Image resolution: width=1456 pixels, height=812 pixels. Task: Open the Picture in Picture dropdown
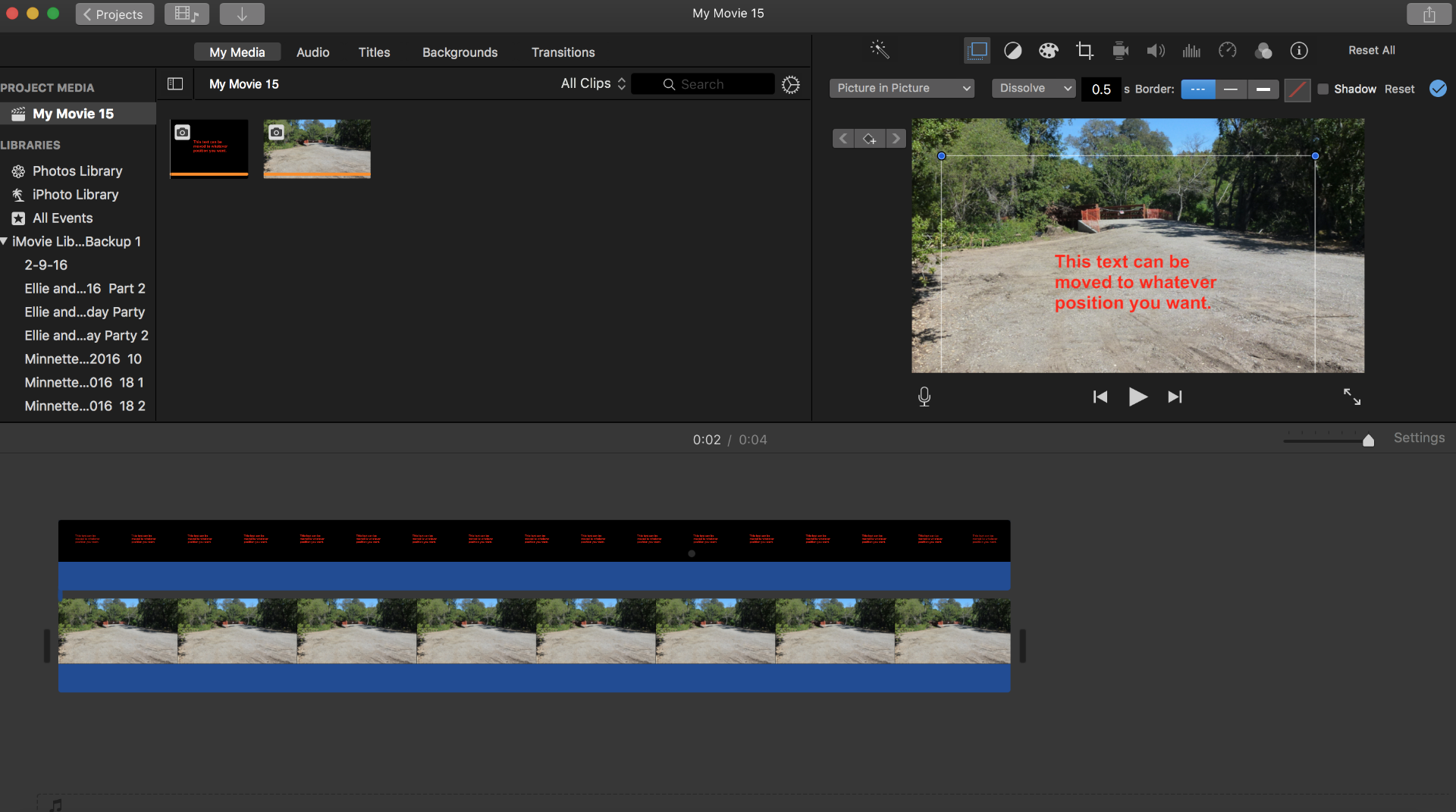[x=902, y=89]
